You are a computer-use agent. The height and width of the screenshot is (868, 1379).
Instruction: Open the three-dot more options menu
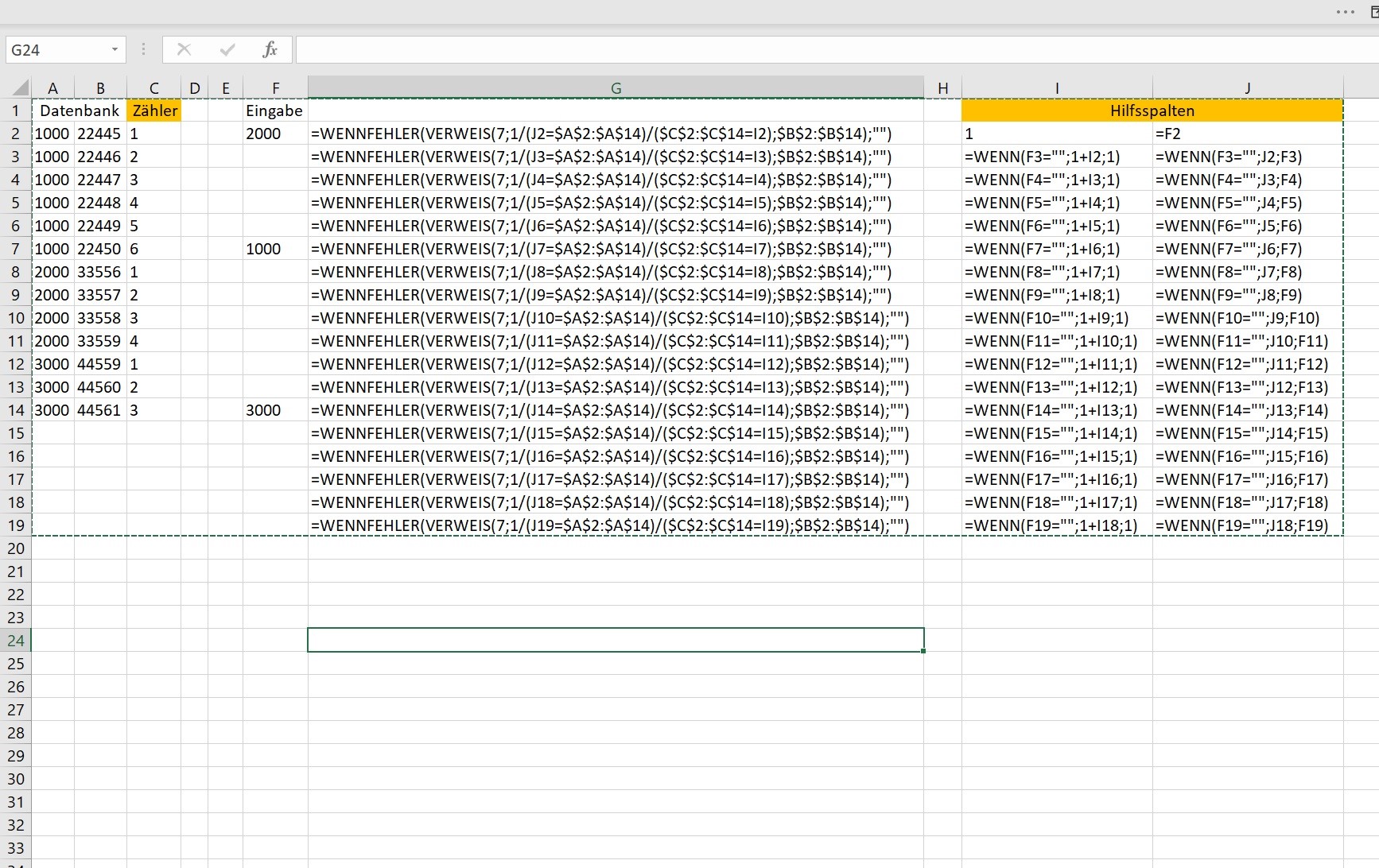pyautogui.click(x=1345, y=12)
